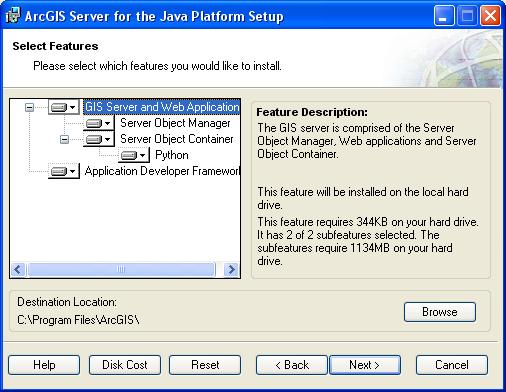The image size is (506, 392).
Task: Collapse the Server Object Container node
Action: click(x=64, y=139)
